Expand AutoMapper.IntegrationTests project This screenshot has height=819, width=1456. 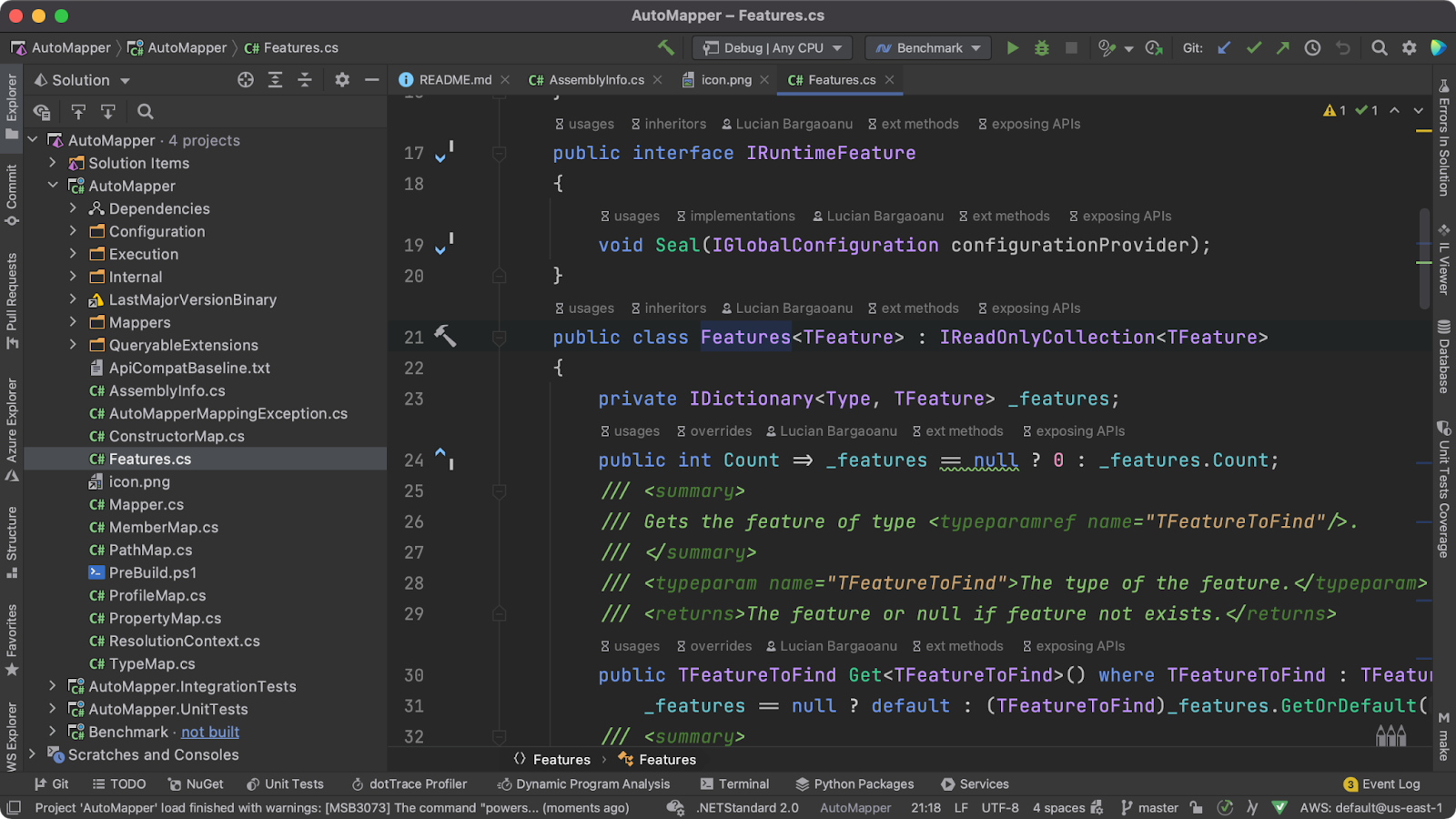(x=52, y=686)
